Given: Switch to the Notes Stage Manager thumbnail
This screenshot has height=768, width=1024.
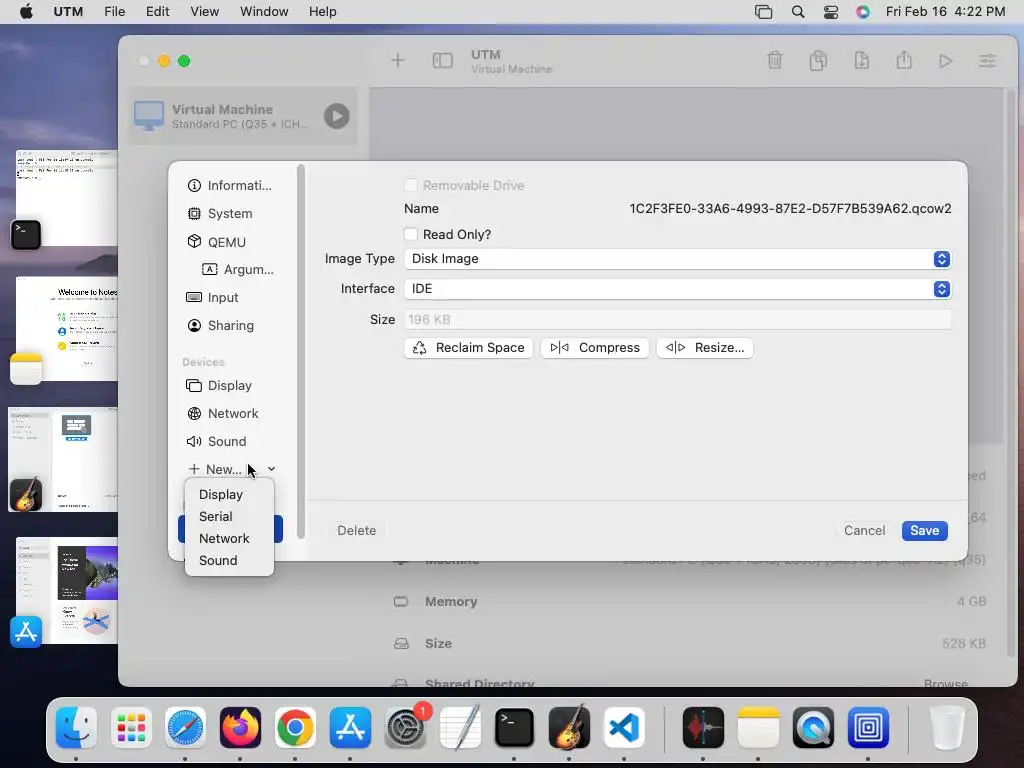Looking at the screenshot, I should [x=65, y=330].
